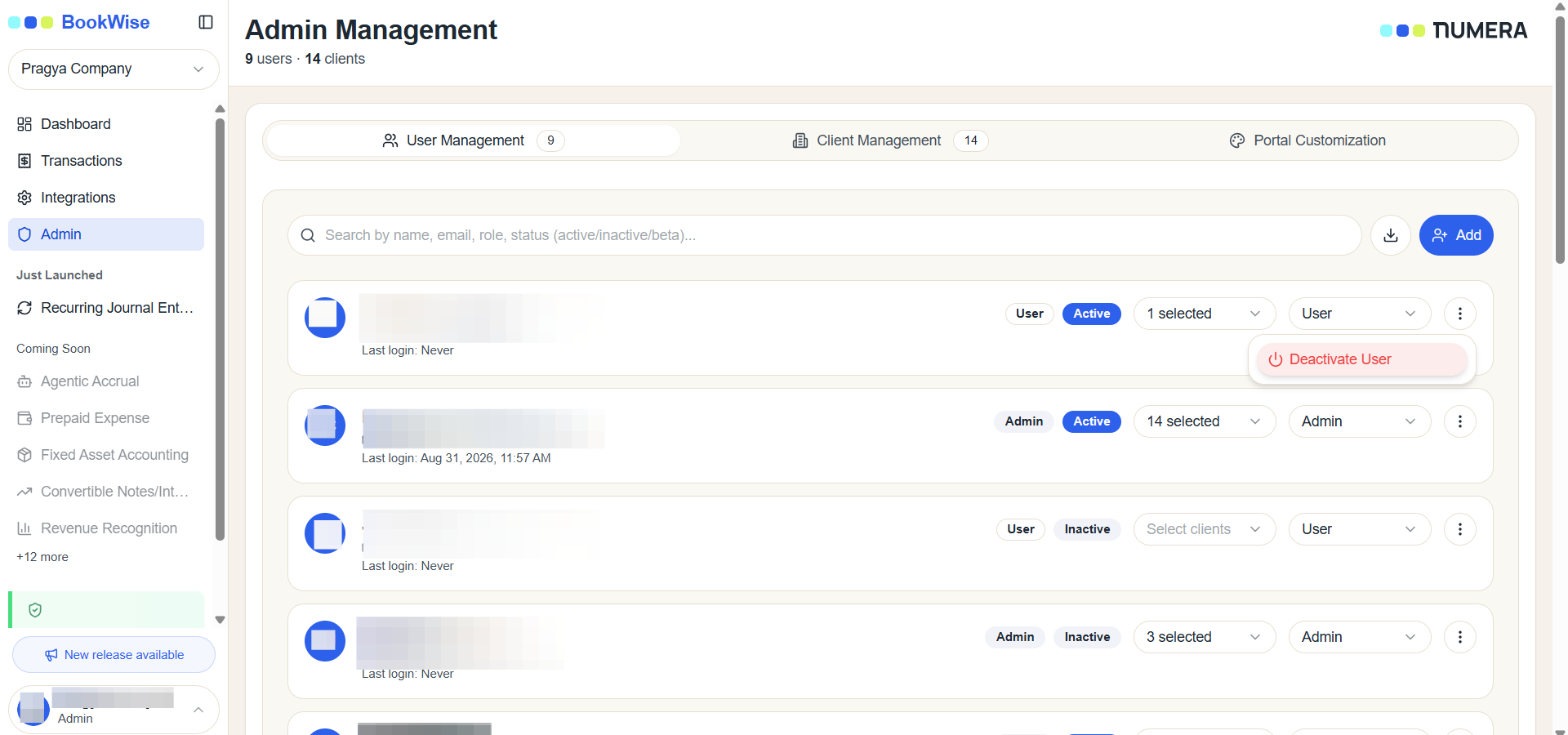Image resolution: width=1568 pixels, height=735 pixels.
Task: Click the Inactive badge in 'Select clients' row
Action: point(1087,529)
